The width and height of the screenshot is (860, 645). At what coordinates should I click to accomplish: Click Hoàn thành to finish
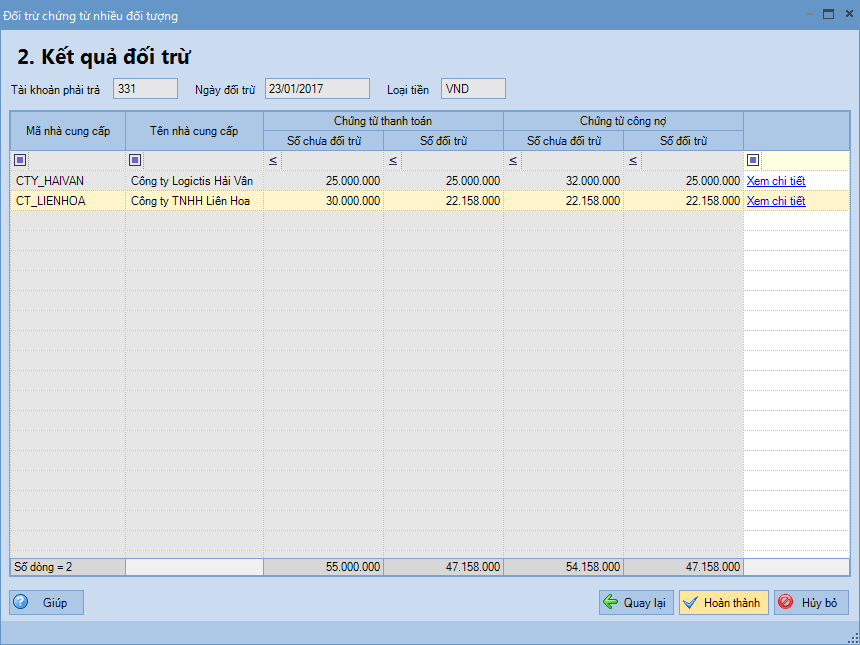point(723,602)
